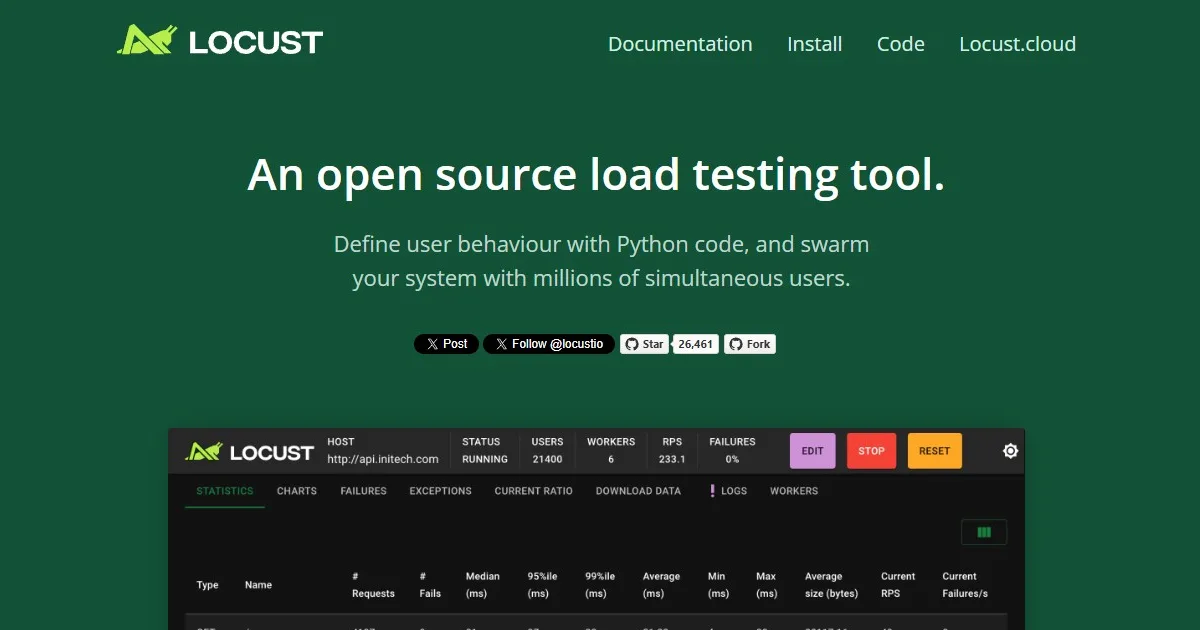Click the 'Min (ms)' column header

pyautogui.click(x=718, y=585)
